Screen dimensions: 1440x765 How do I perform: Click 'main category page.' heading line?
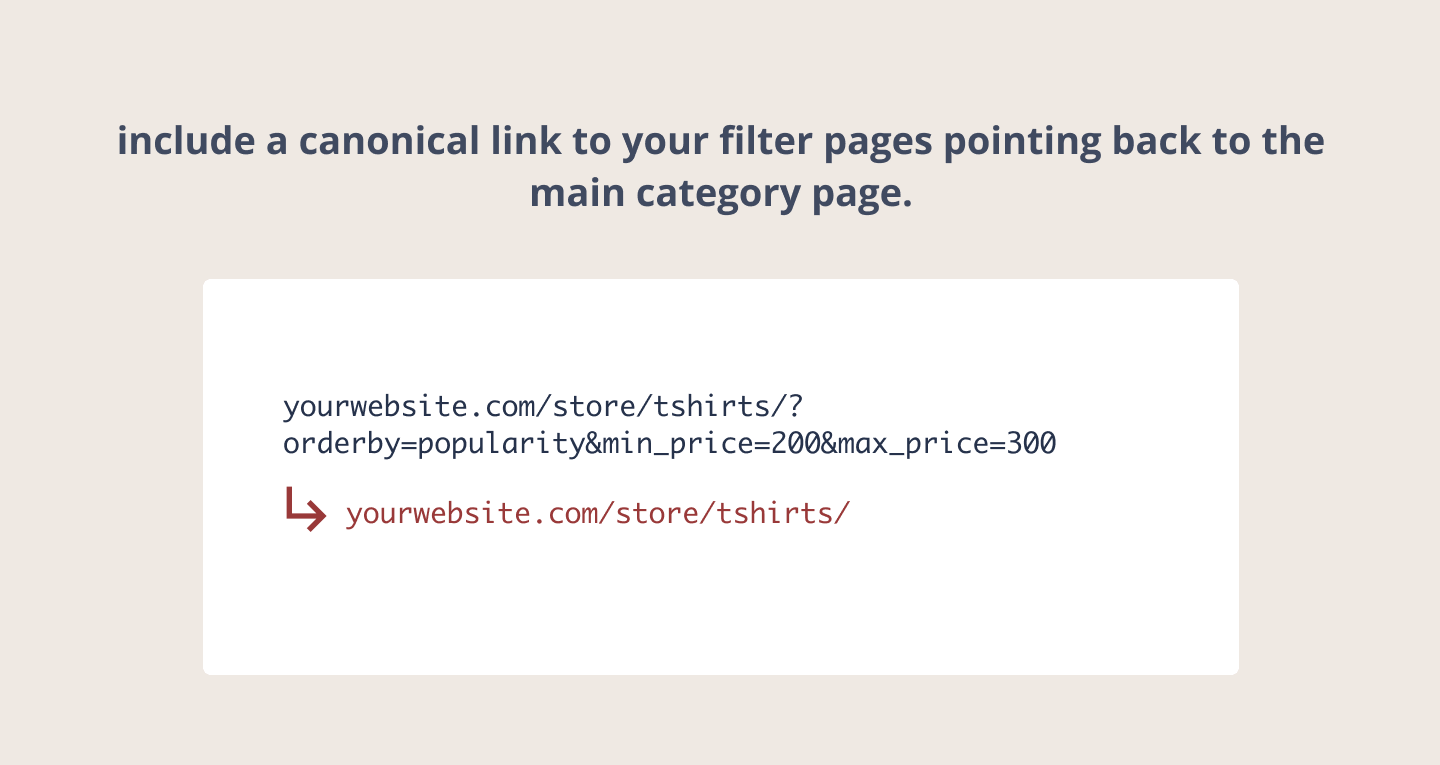tap(721, 193)
